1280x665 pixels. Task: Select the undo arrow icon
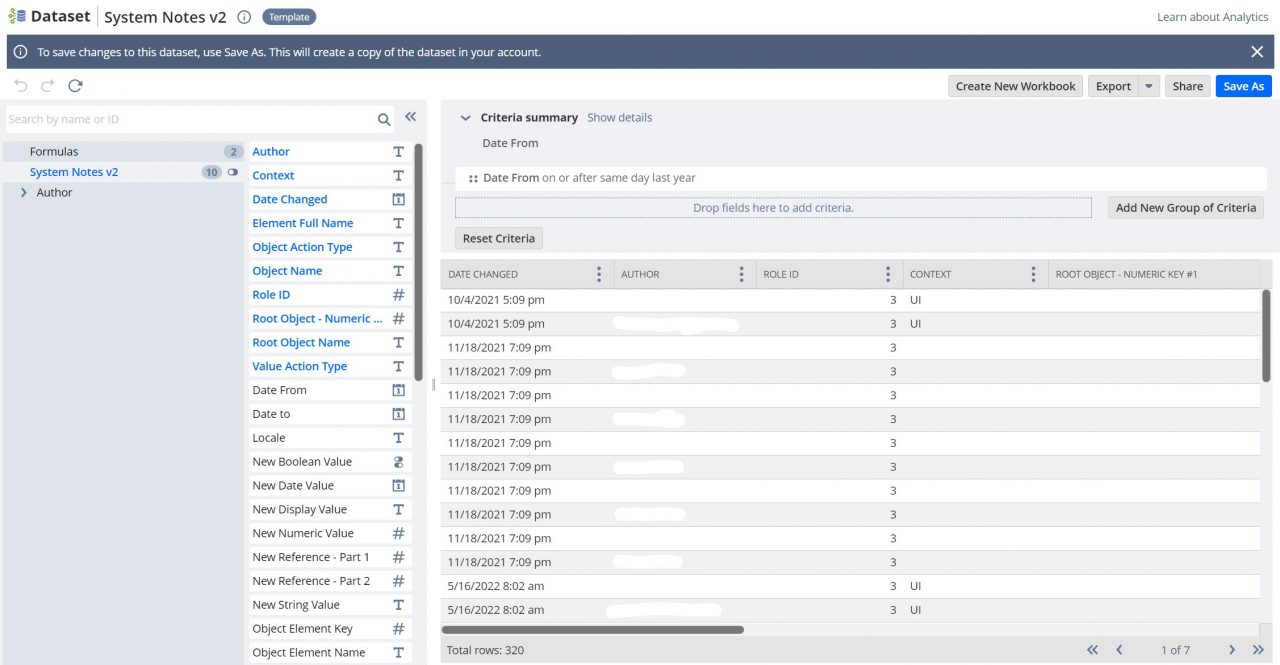[21, 86]
